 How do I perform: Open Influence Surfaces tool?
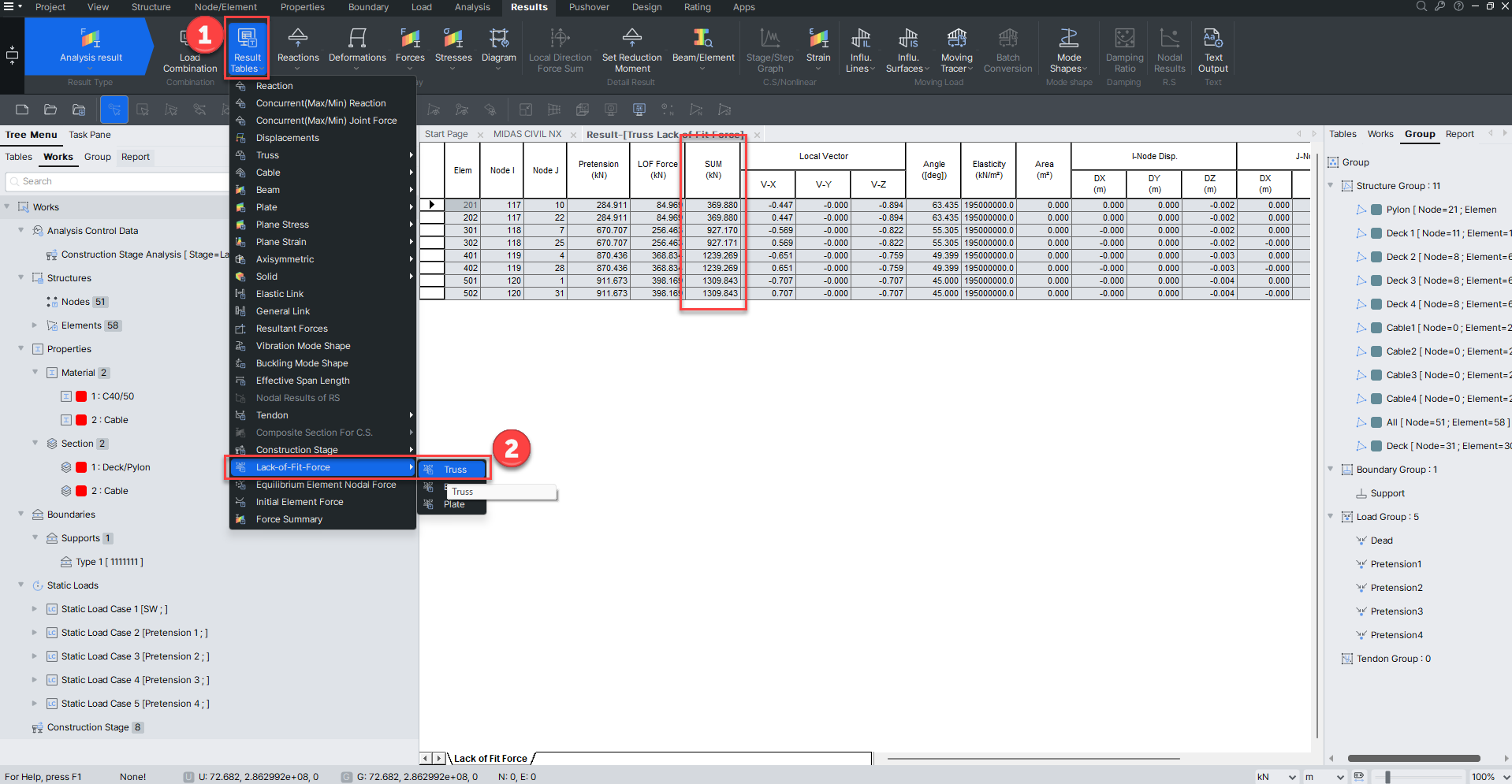[907, 50]
